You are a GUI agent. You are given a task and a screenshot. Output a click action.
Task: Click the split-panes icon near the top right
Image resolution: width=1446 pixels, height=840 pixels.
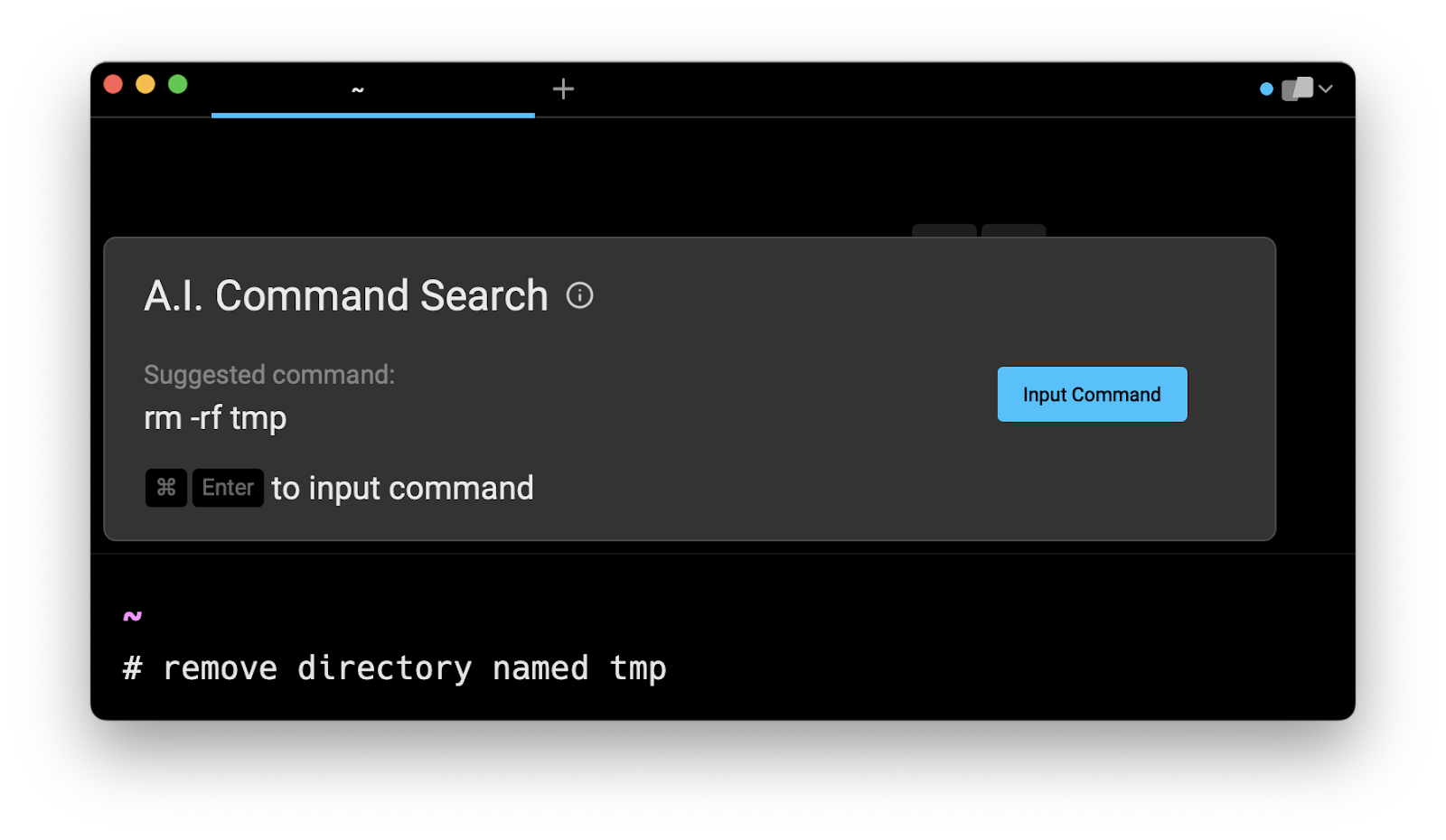tap(1296, 89)
